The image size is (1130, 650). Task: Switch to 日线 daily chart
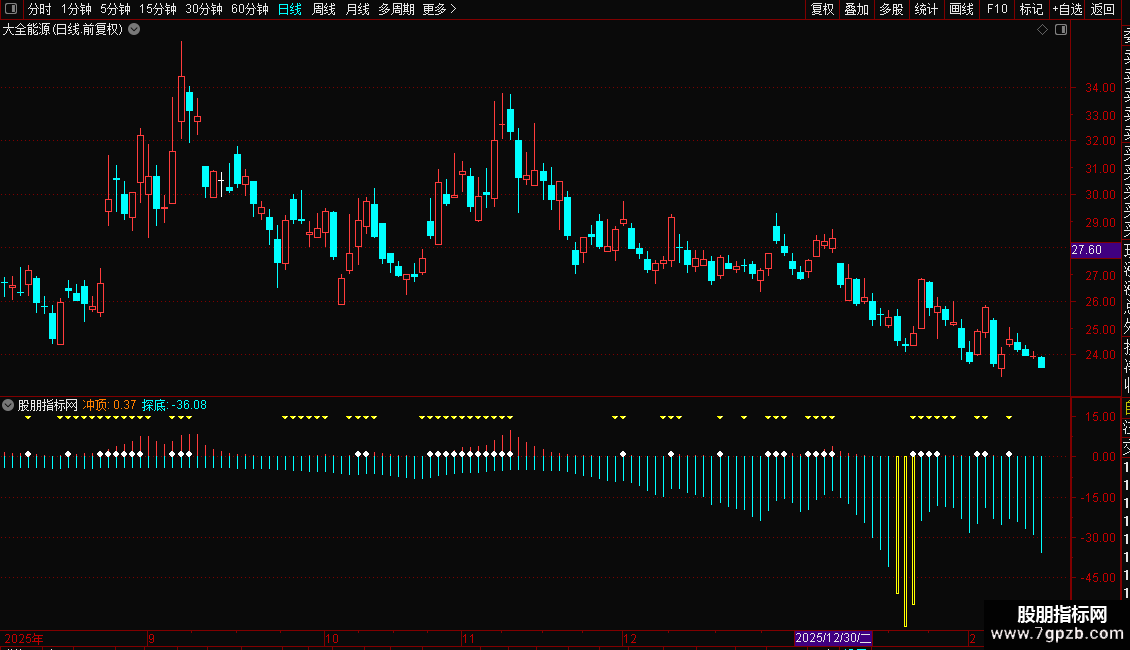(x=290, y=9)
